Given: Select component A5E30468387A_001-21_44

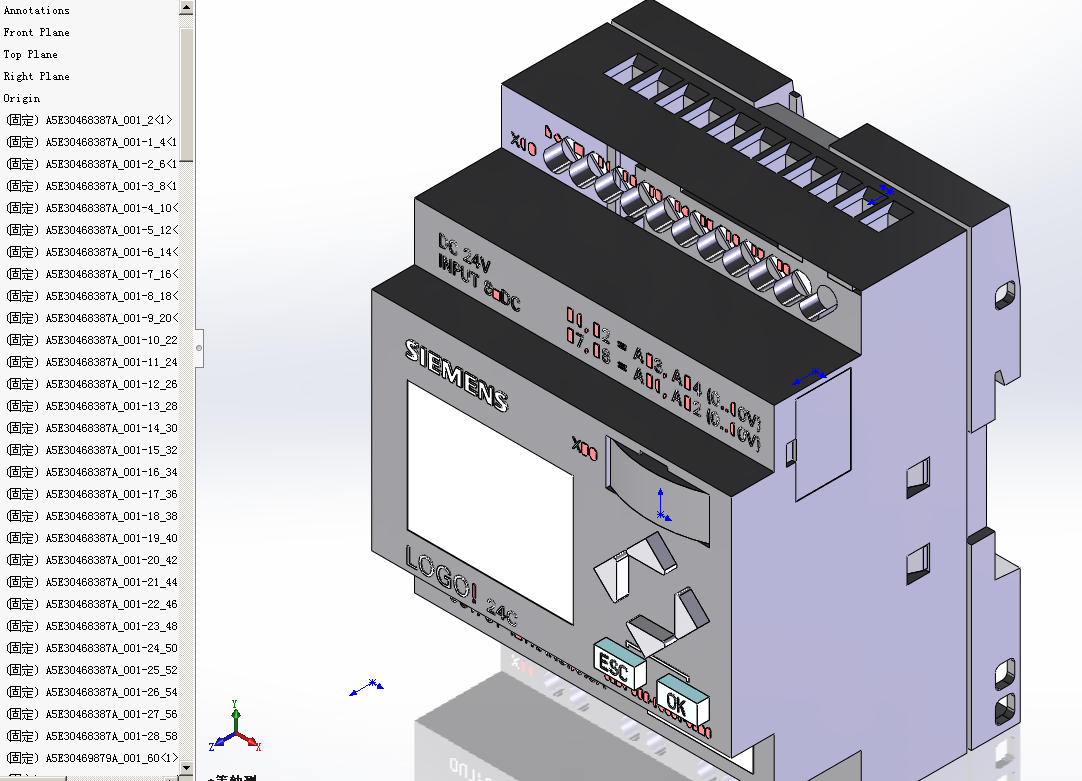Looking at the screenshot, I should point(91,583).
